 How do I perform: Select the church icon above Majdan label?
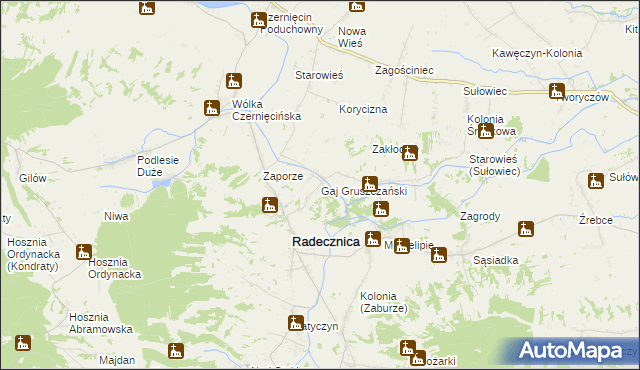tap(176, 351)
